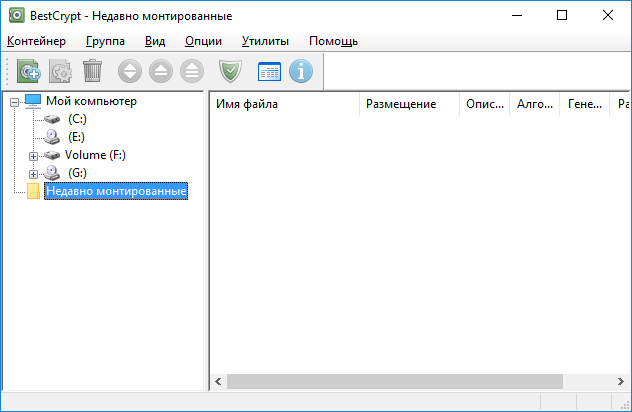Click the container properties gear icon
632x412 pixels.
click(60, 71)
